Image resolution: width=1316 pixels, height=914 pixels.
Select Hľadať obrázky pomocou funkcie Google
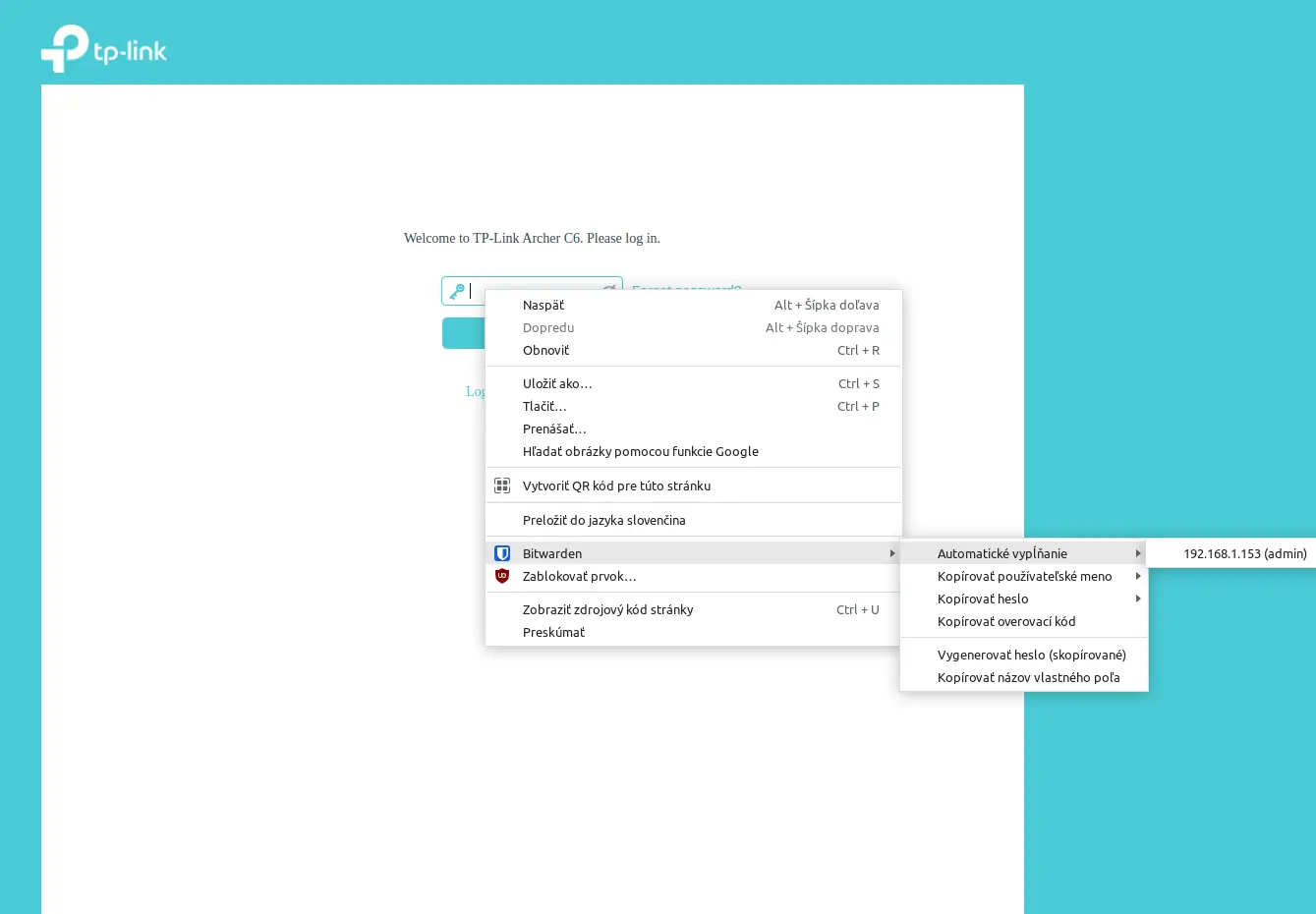click(694, 451)
